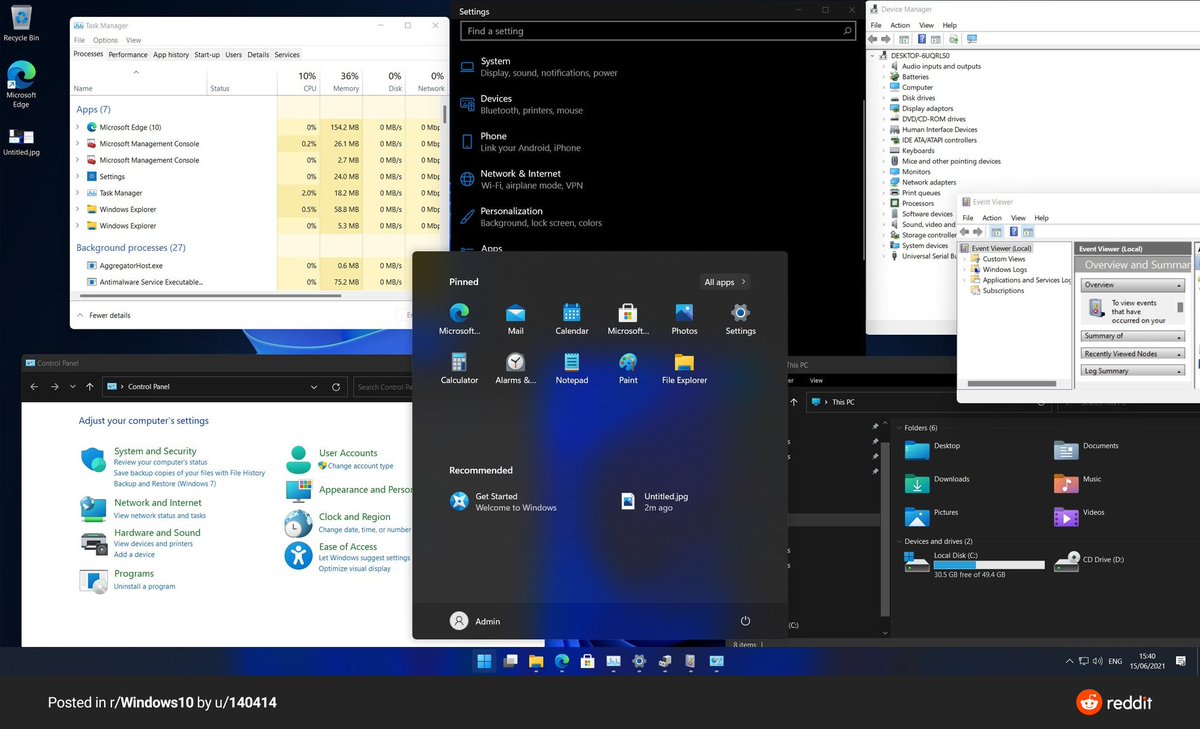
Task: Open notification center icon on taskbar
Action: click(1182, 661)
